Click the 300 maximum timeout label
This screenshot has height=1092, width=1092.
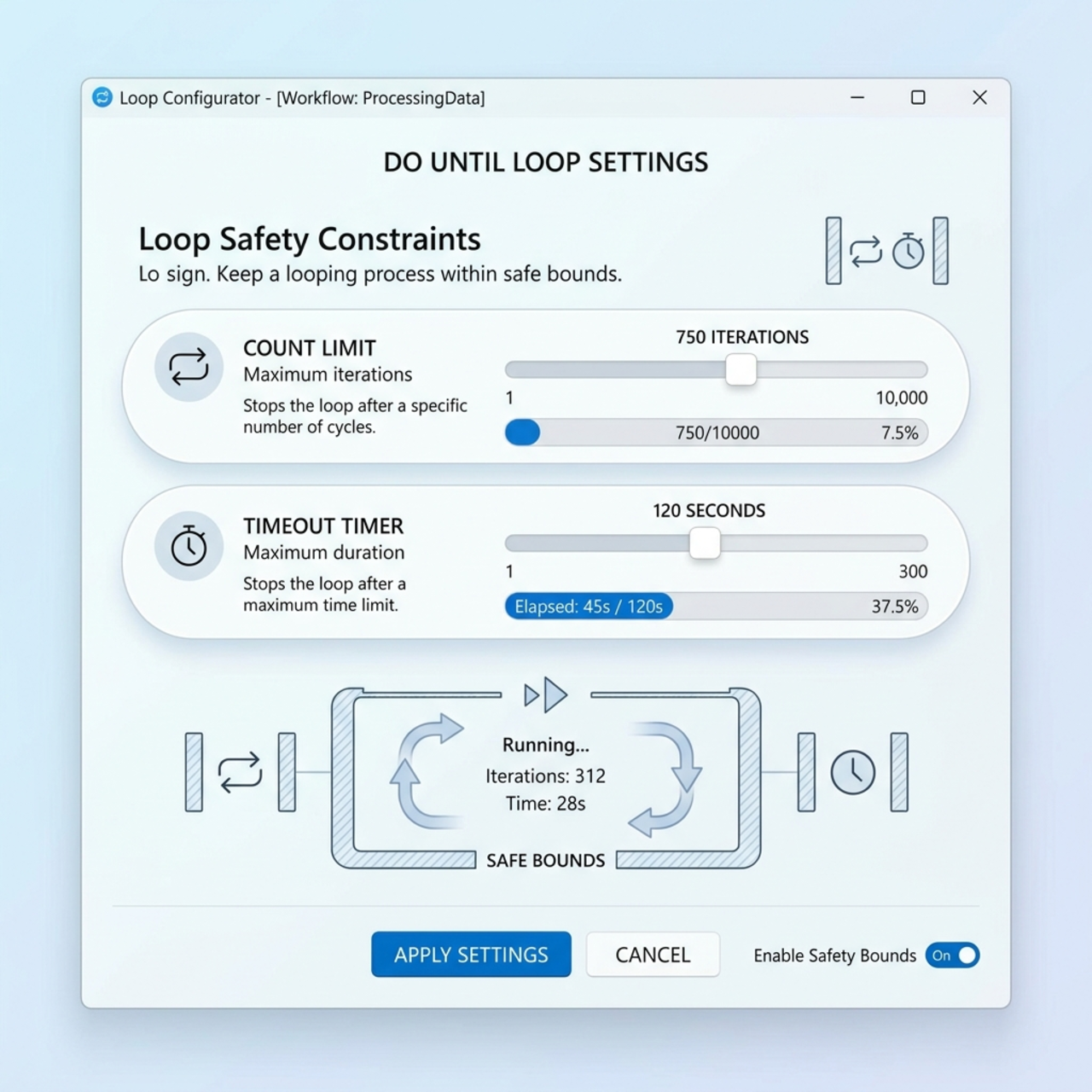tap(913, 572)
